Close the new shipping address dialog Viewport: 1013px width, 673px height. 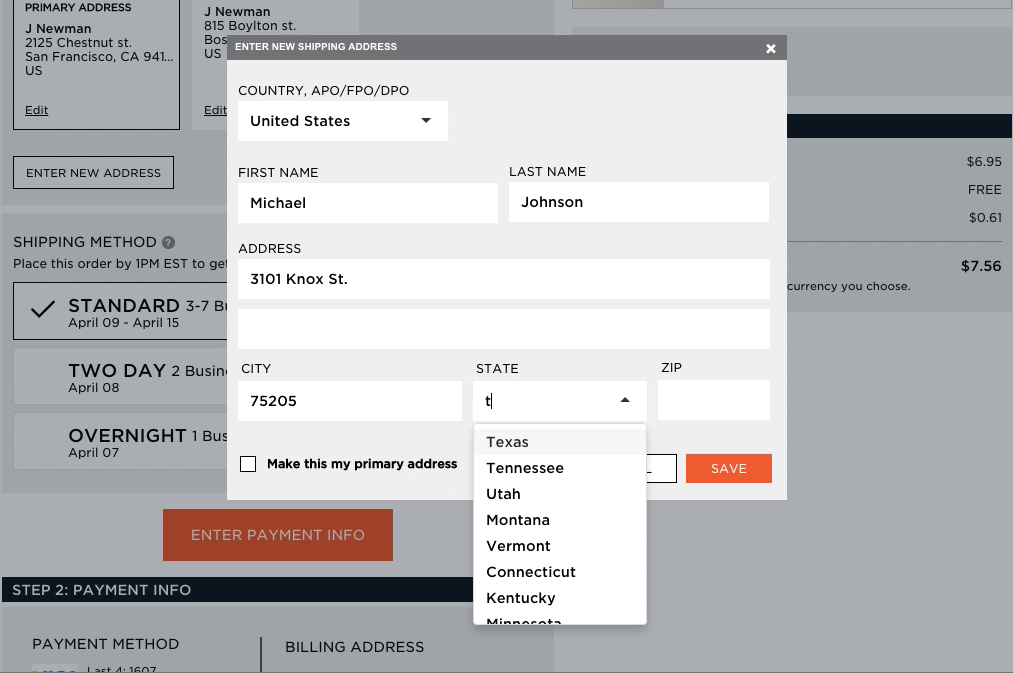click(770, 48)
